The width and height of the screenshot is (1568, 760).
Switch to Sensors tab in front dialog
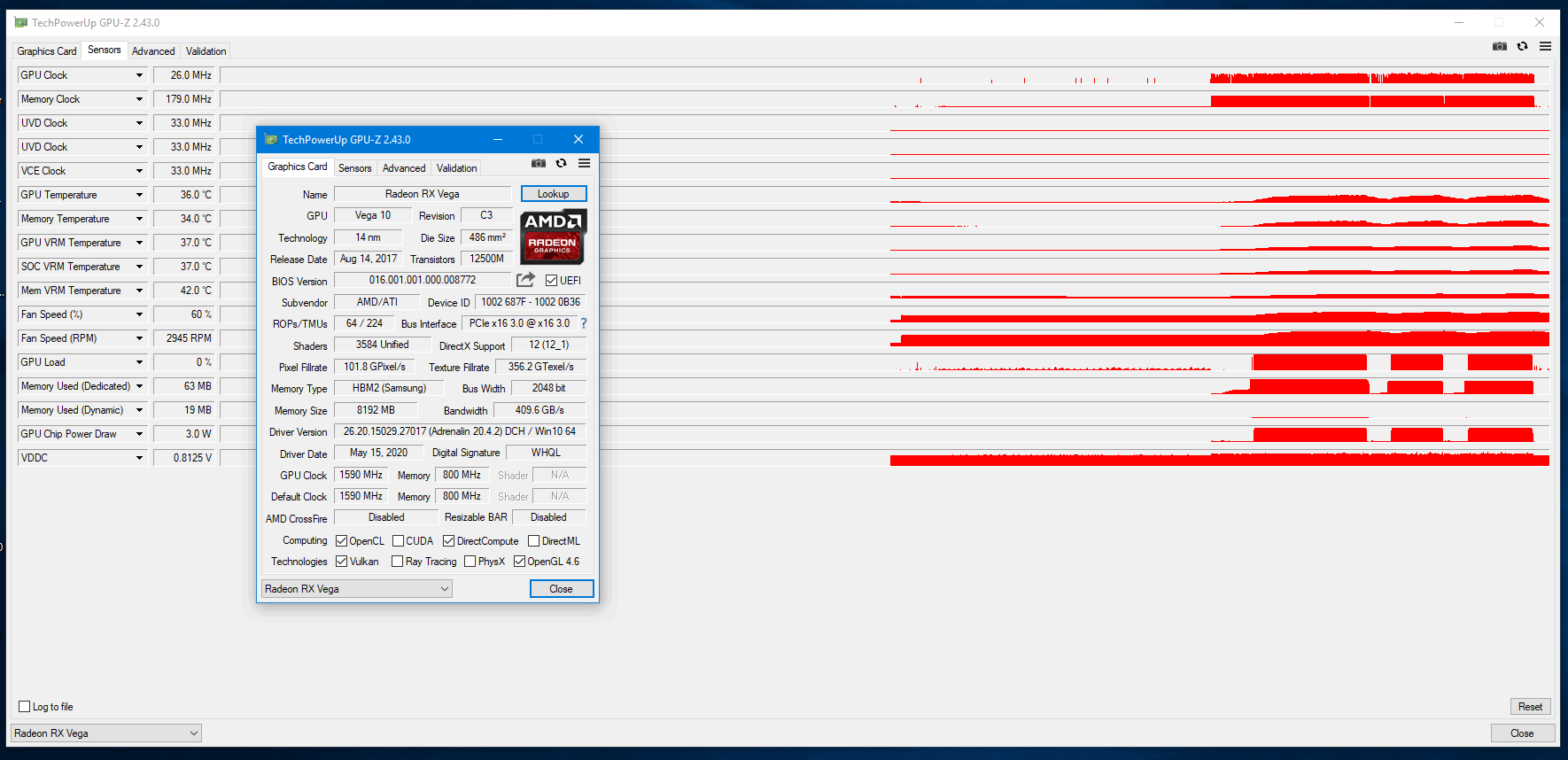[x=355, y=168]
